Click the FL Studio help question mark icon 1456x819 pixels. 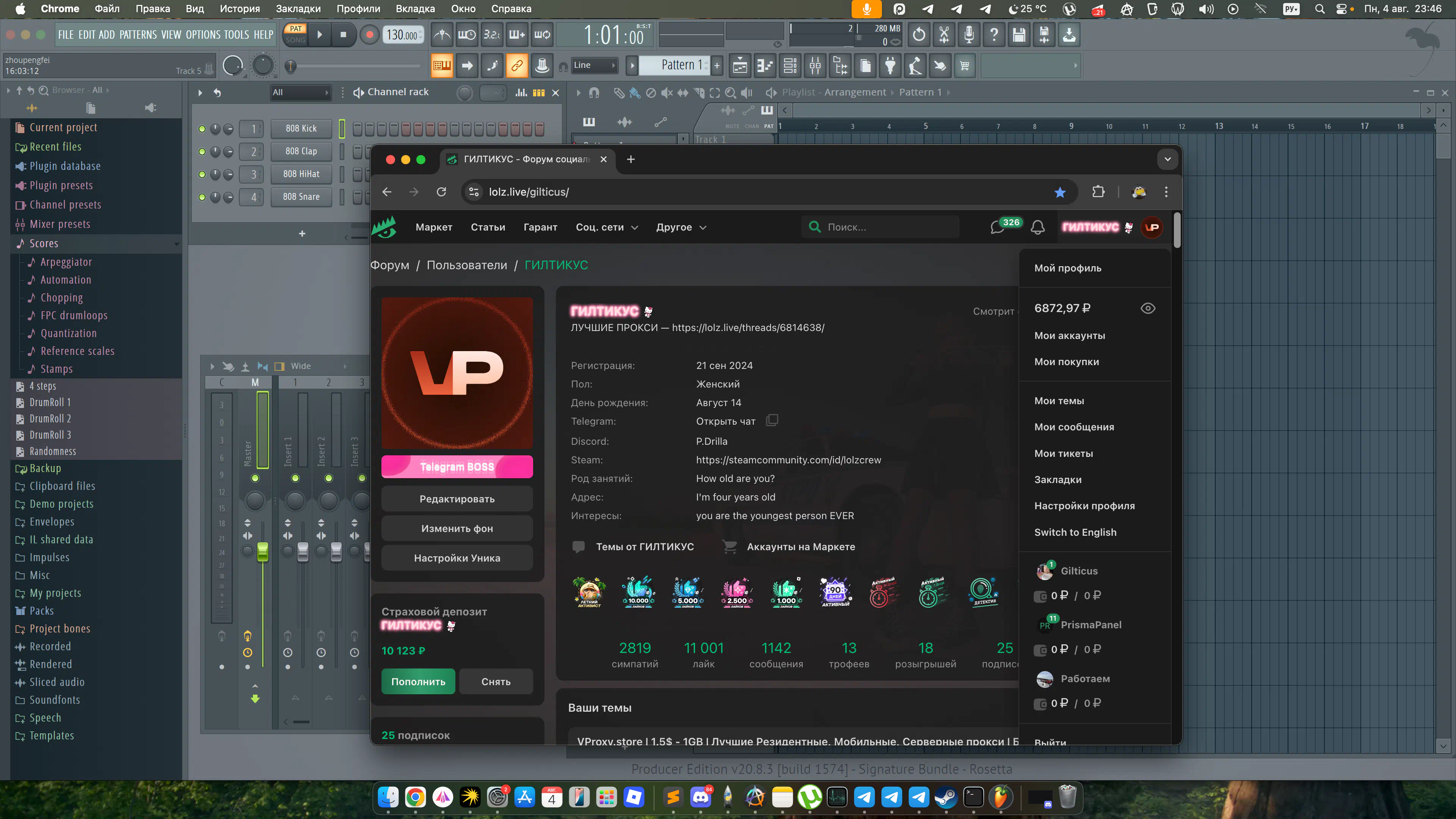[x=994, y=35]
